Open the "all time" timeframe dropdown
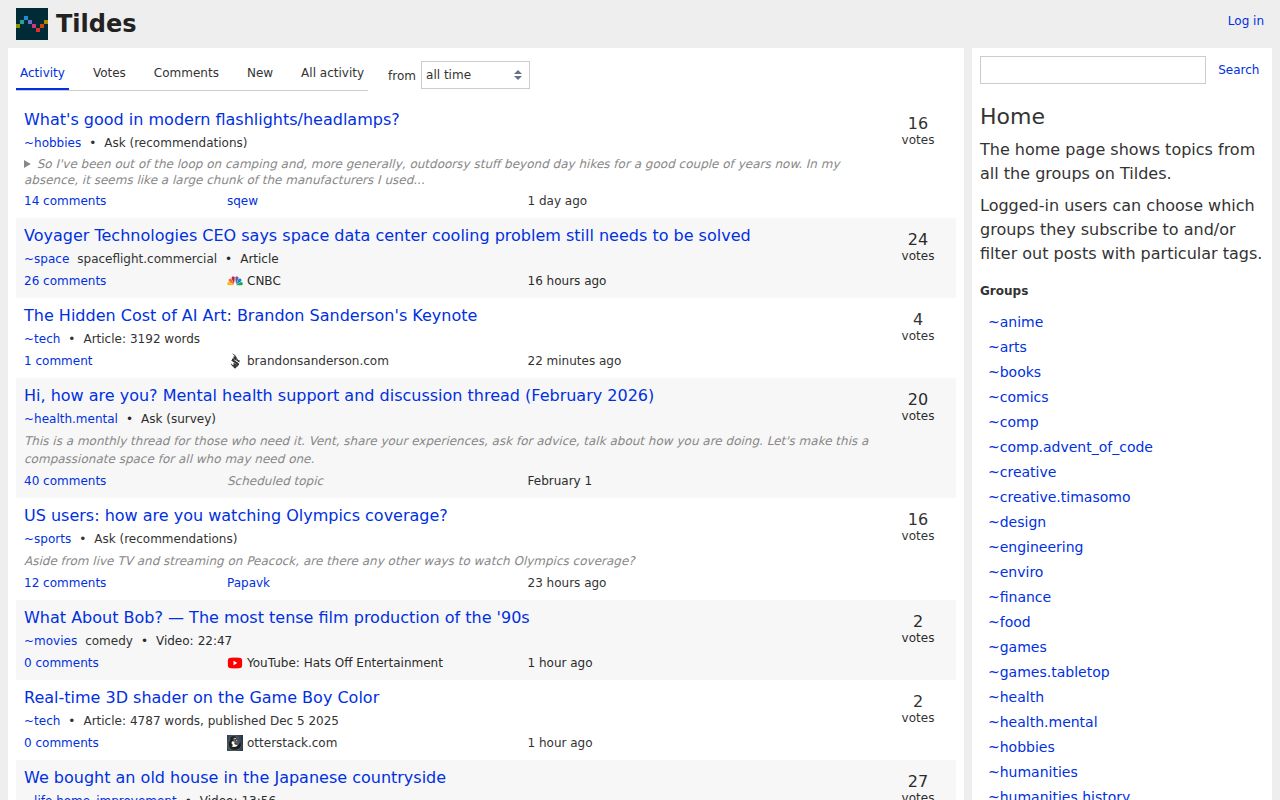Screen dimensions: 1280x800 point(475,74)
